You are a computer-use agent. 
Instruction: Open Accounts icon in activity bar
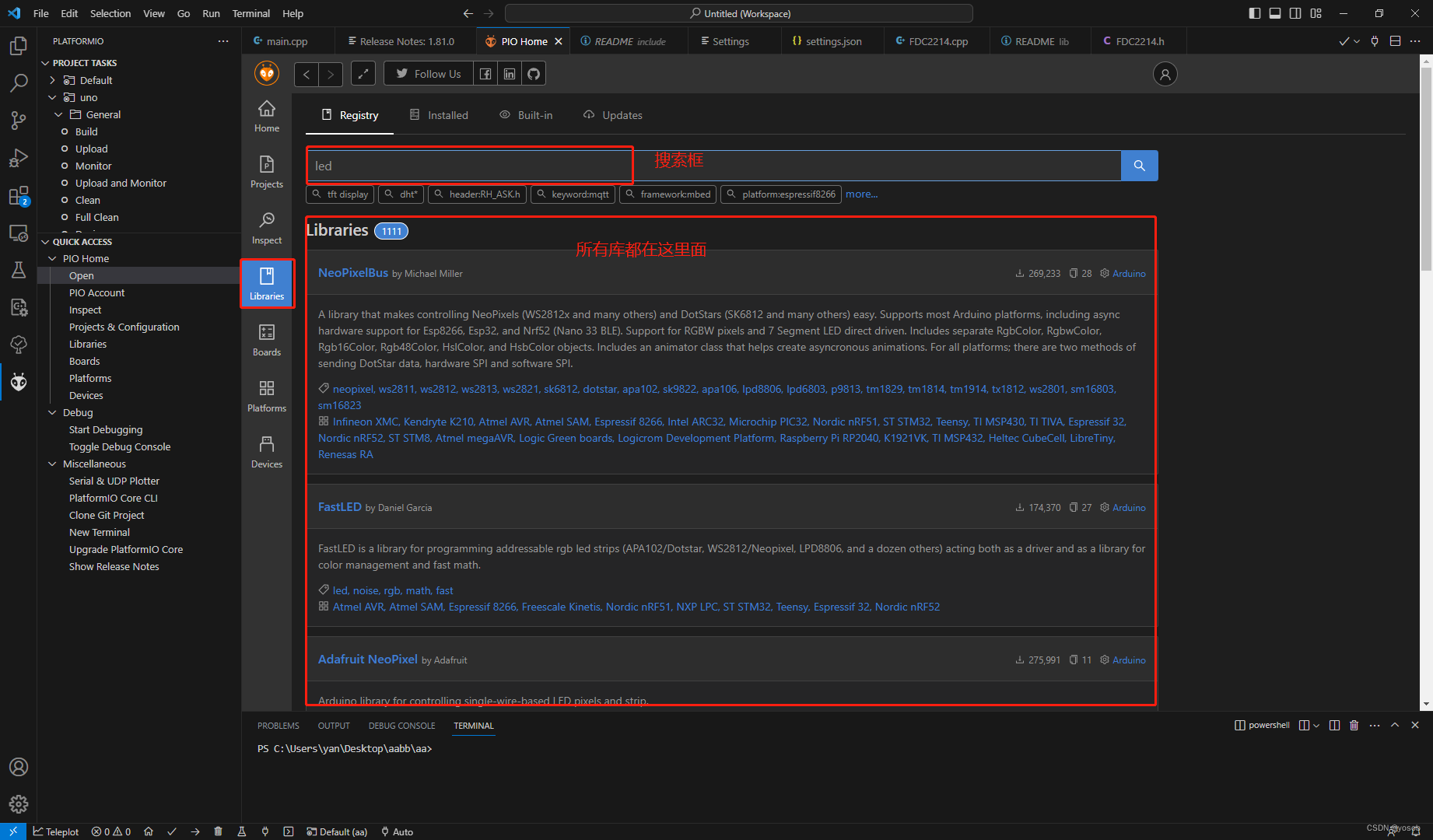tap(19, 767)
